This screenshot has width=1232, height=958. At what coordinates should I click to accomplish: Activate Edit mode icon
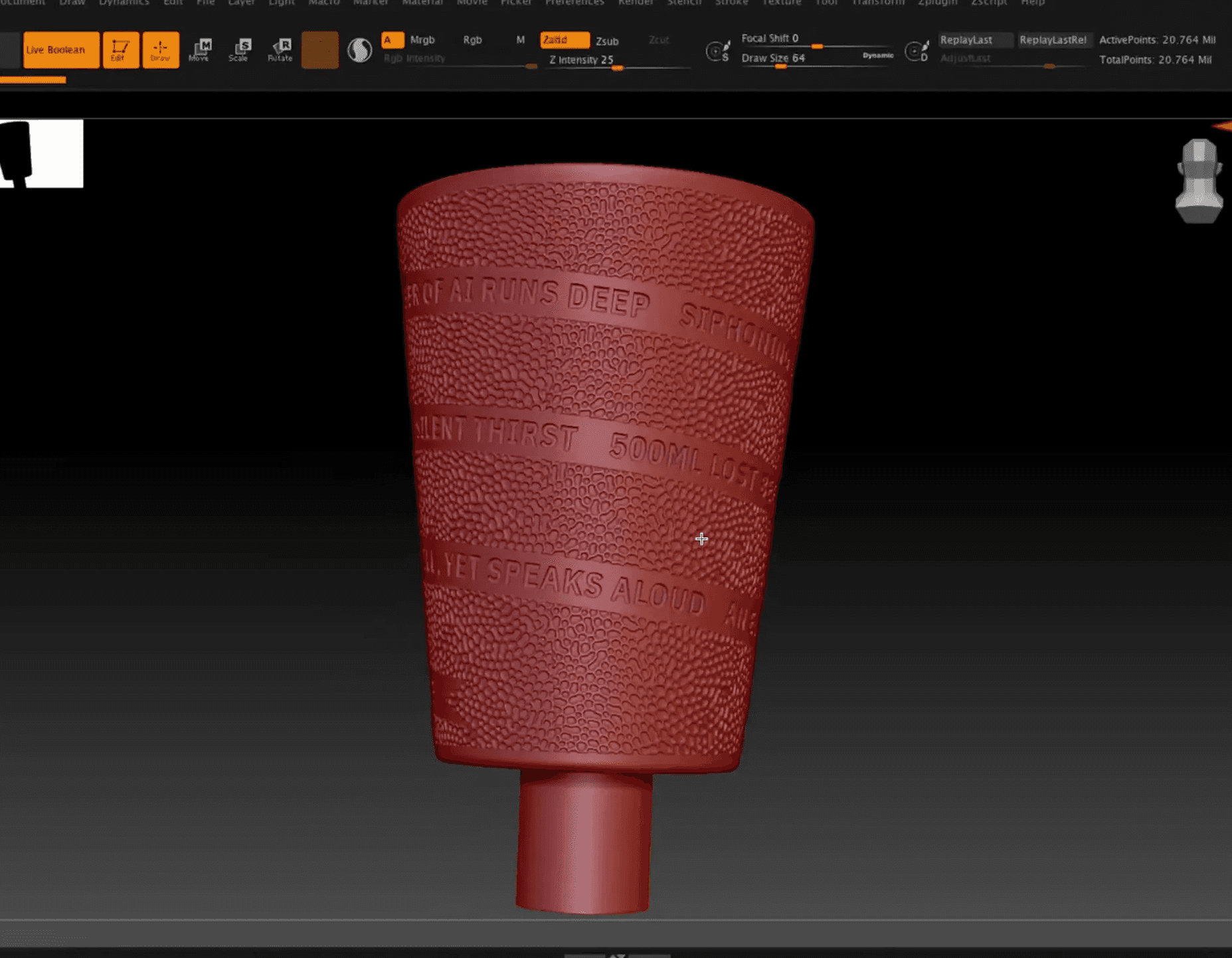[120, 50]
